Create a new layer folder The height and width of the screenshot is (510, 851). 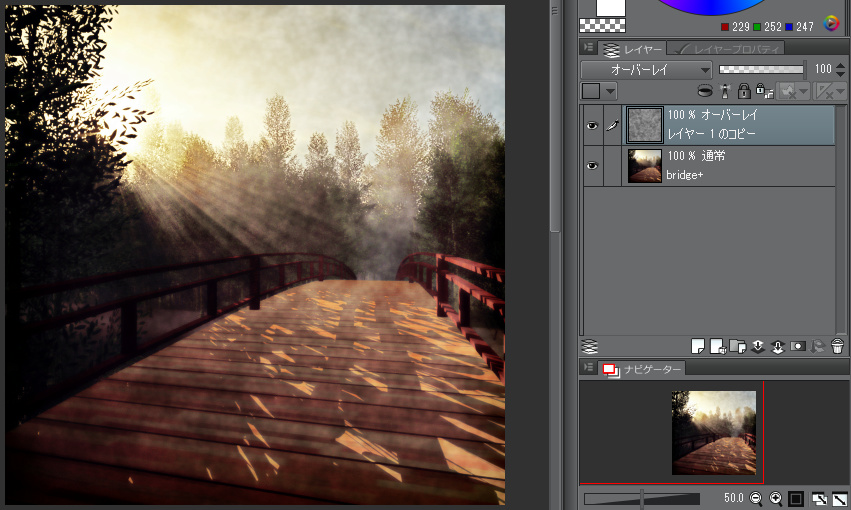click(x=737, y=346)
